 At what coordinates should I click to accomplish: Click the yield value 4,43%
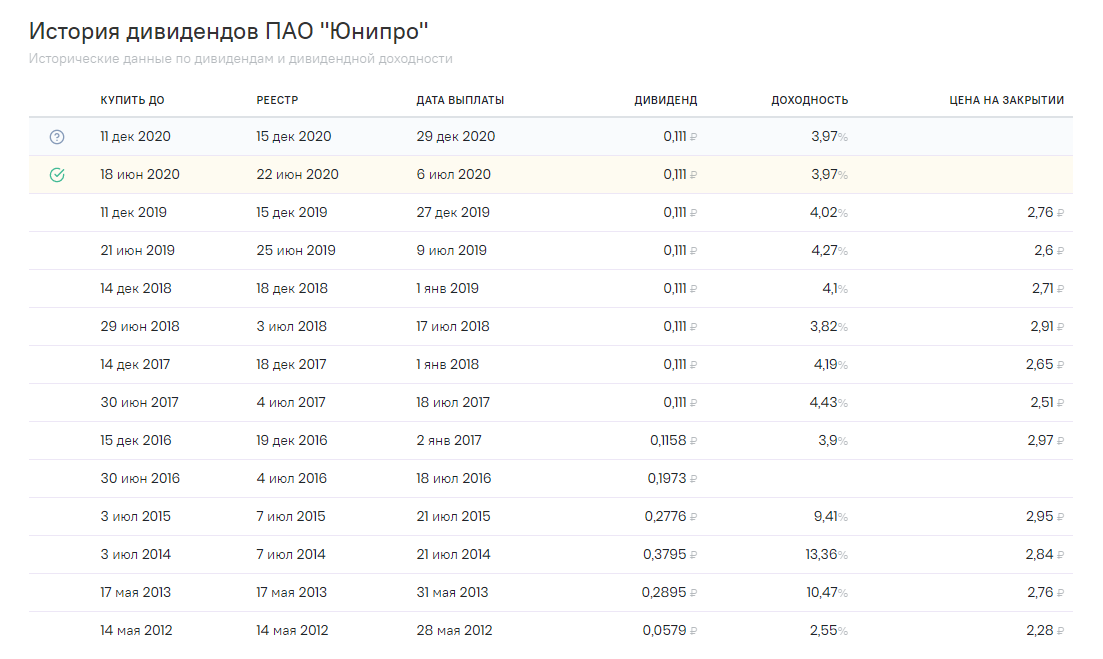click(829, 402)
